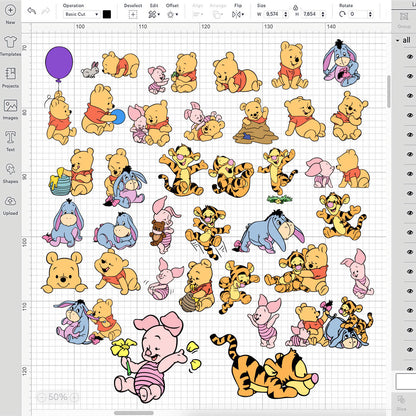Open the Templates panel
This screenshot has width=416, height=416.
10,46
